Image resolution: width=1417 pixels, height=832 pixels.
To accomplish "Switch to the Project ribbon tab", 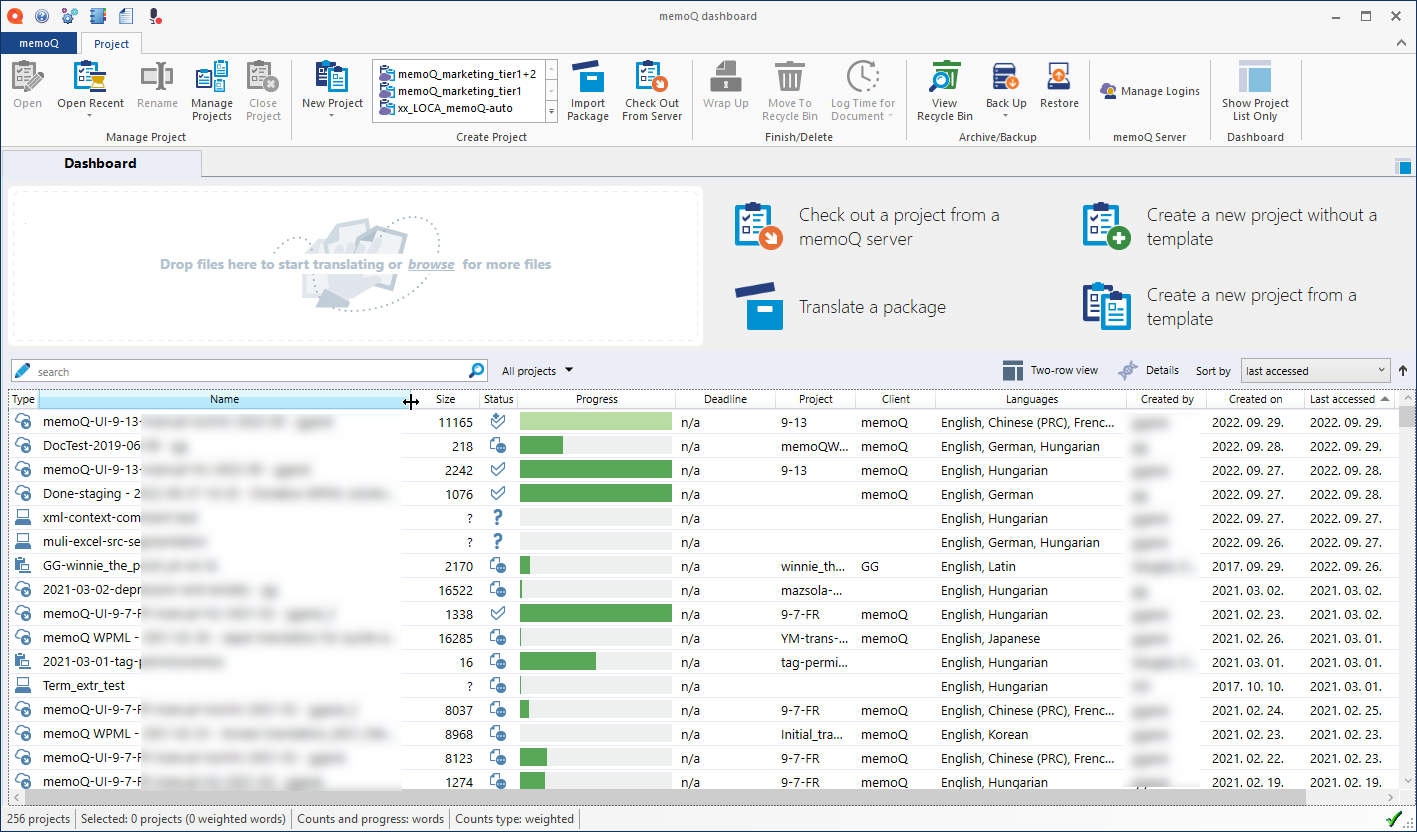I will click(x=110, y=43).
